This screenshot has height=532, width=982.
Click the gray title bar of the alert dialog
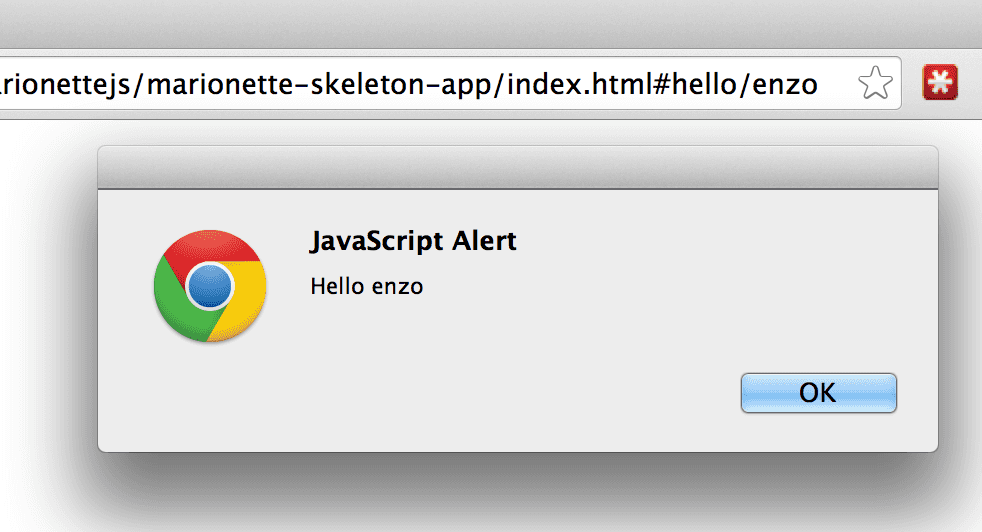tap(518, 167)
